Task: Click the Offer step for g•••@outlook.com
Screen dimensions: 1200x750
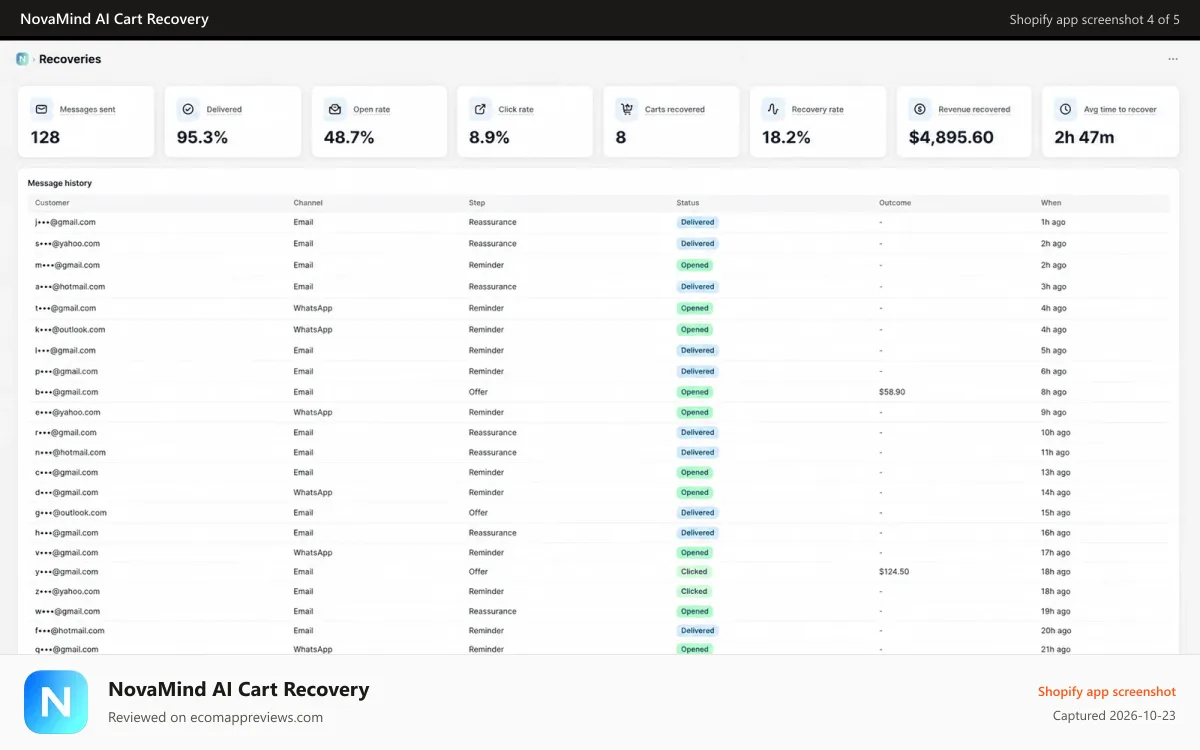Action: tap(478, 512)
